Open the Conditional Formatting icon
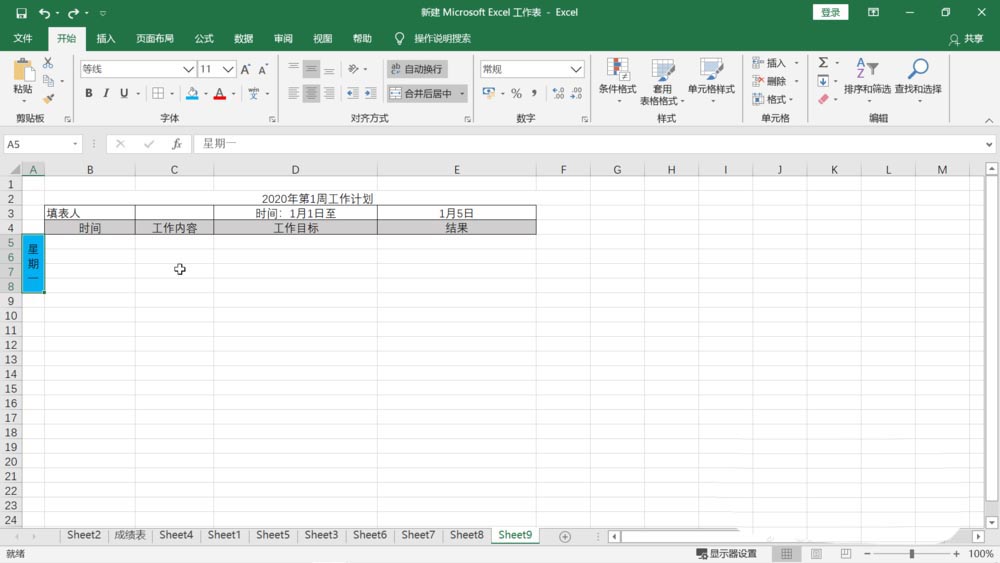 click(617, 69)
